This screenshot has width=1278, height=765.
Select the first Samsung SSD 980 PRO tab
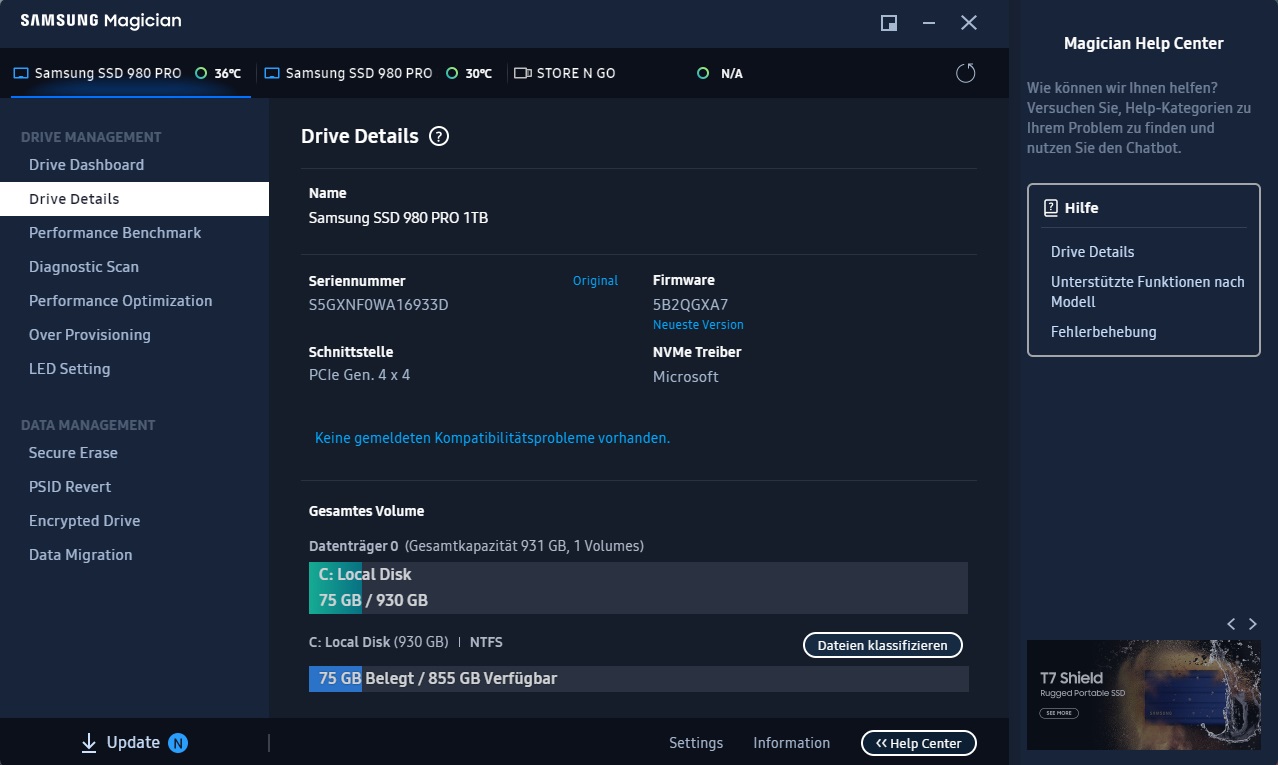click(x=131, y=73)
